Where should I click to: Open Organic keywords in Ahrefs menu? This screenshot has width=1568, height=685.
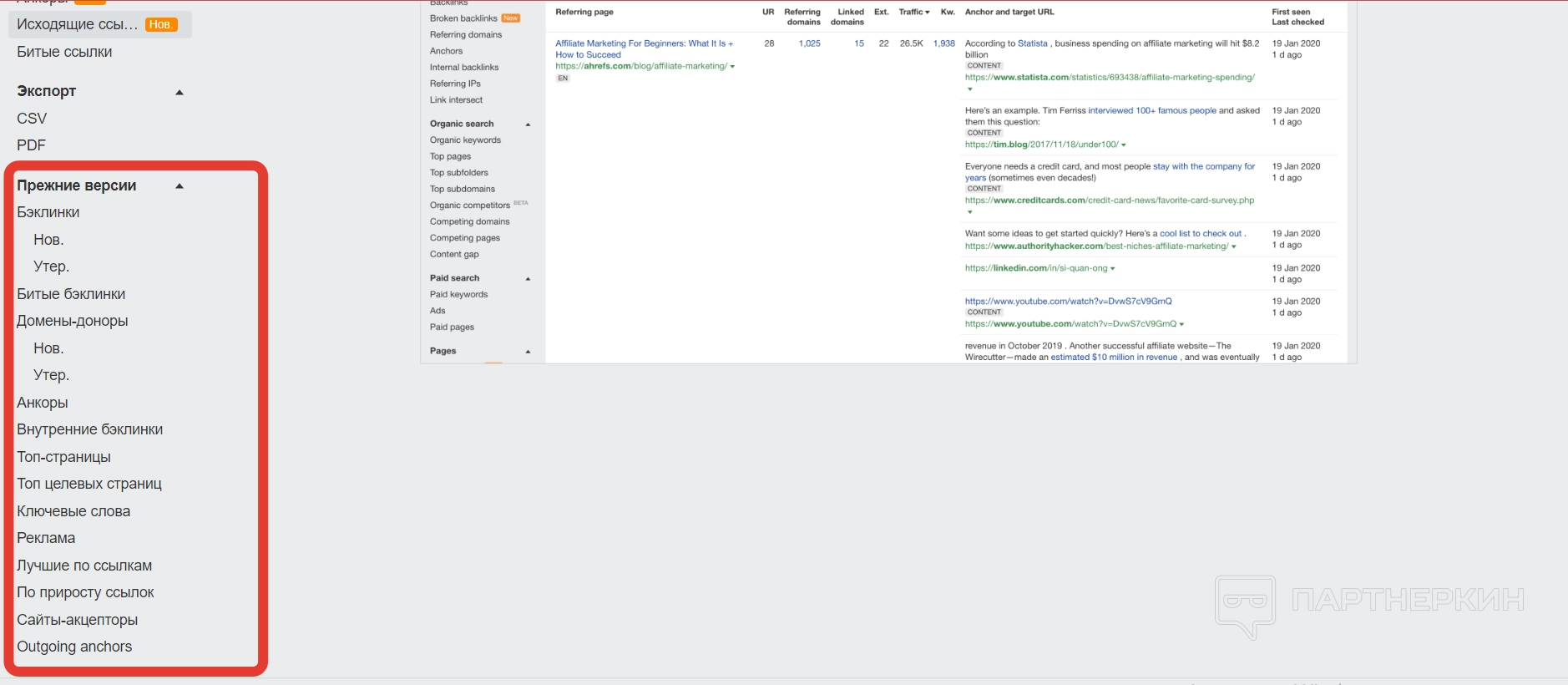465,140
